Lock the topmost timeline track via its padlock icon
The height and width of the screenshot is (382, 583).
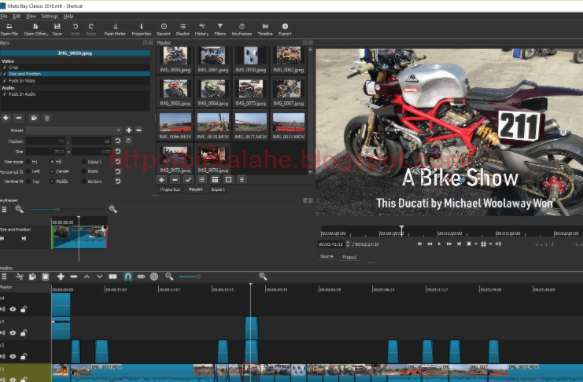click(23, 309)
